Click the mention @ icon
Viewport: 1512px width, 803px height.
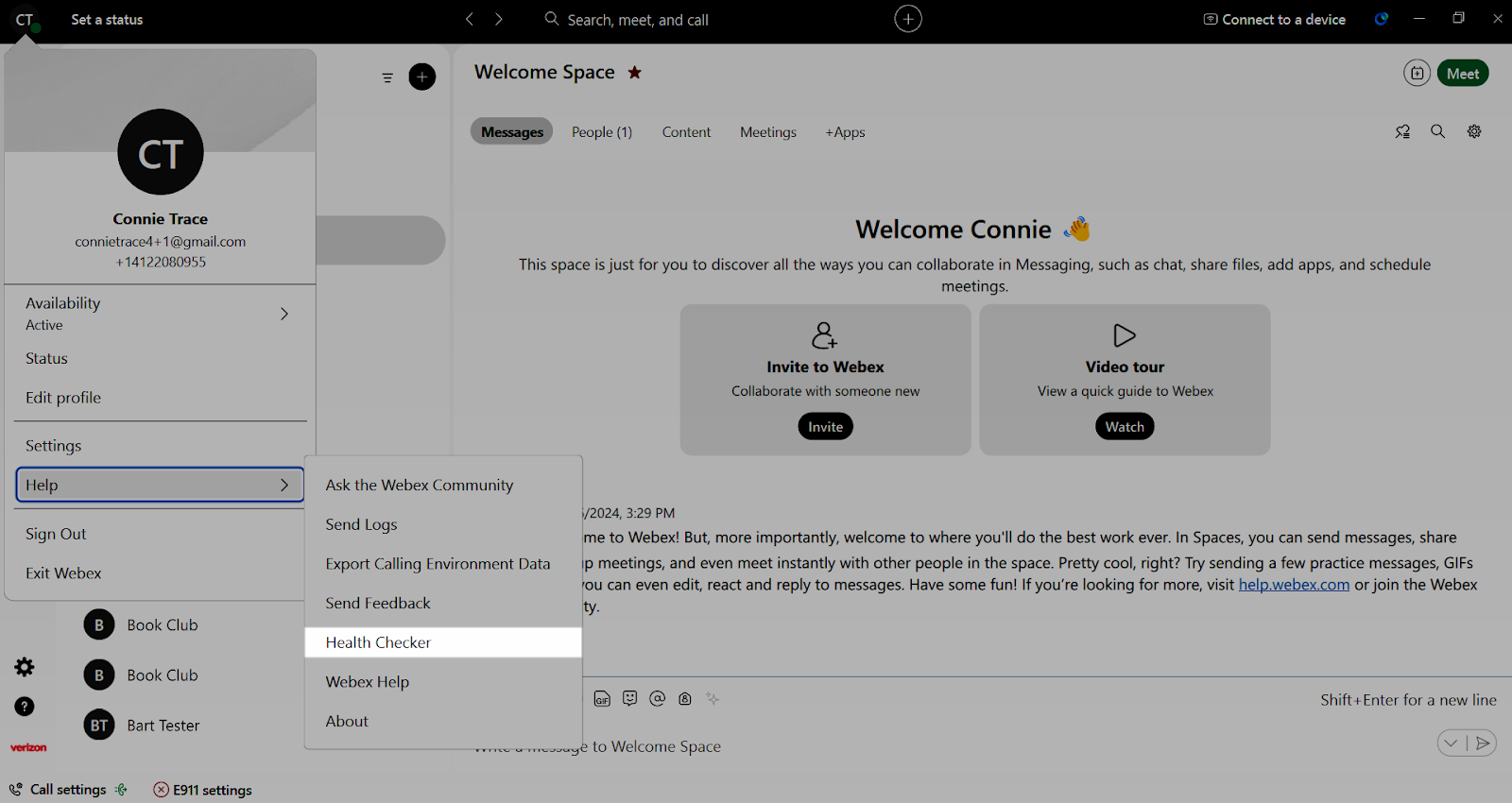pyautogui.click(x=658, y=699)
